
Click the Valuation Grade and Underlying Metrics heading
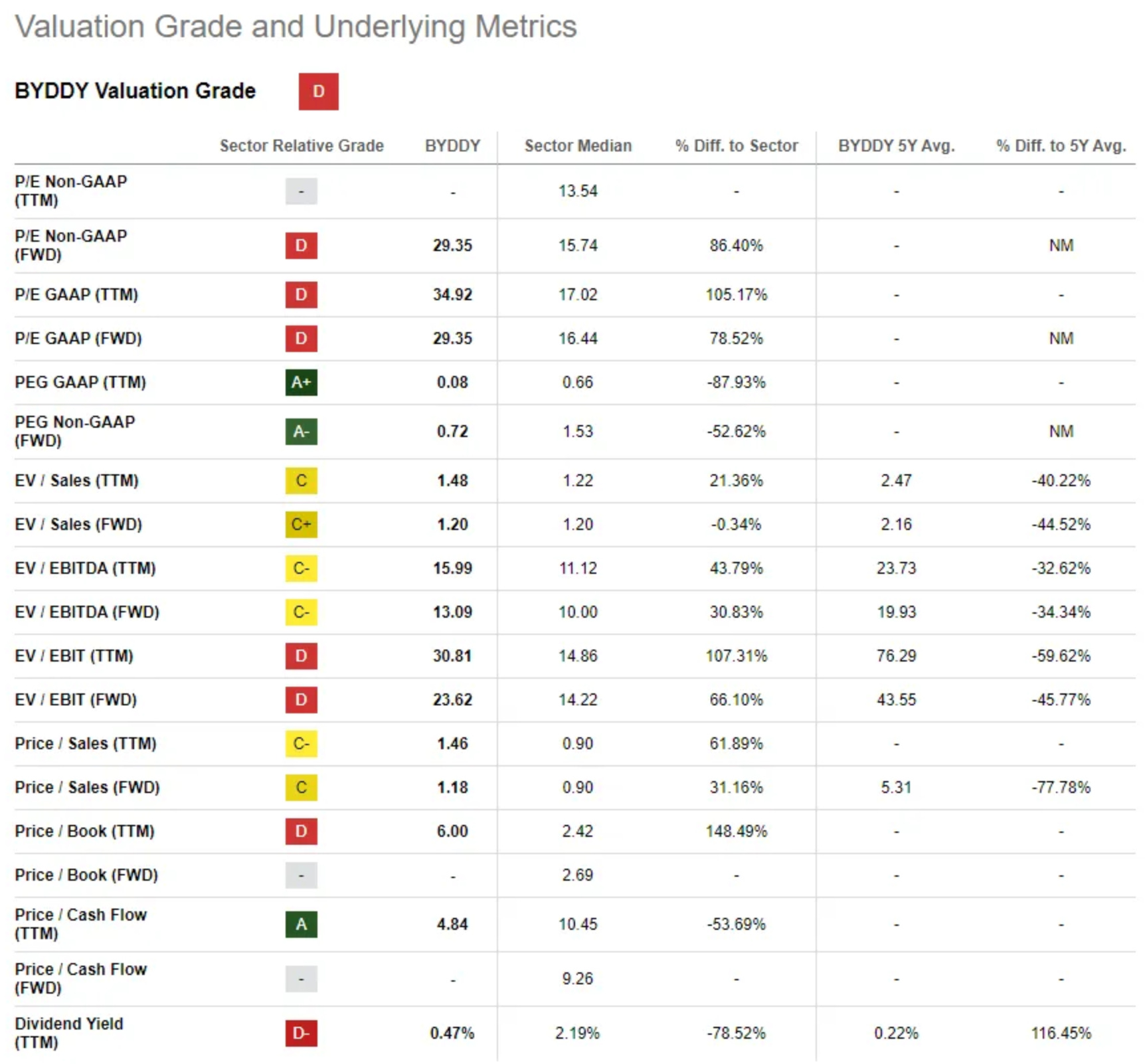click(x=296, y=27)
